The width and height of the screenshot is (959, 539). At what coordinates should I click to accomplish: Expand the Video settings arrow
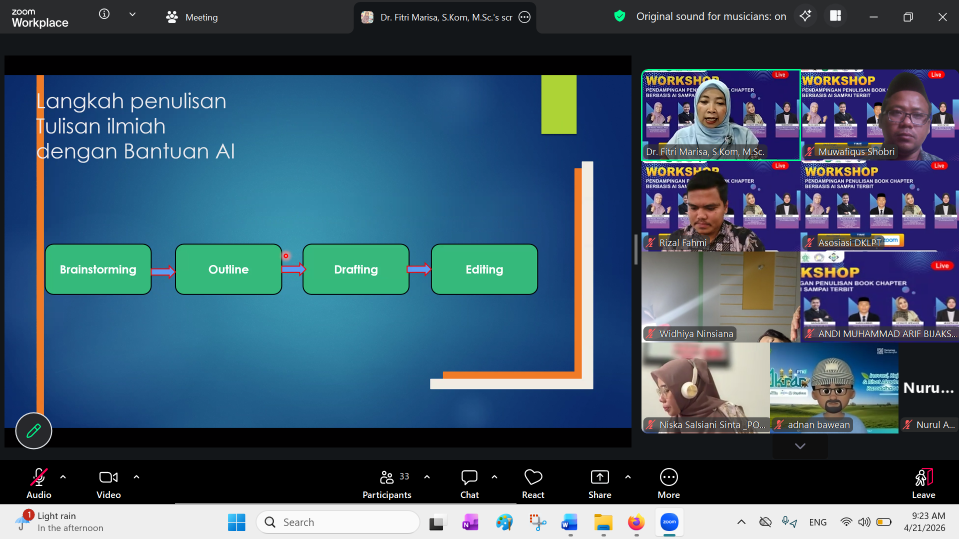136,477
